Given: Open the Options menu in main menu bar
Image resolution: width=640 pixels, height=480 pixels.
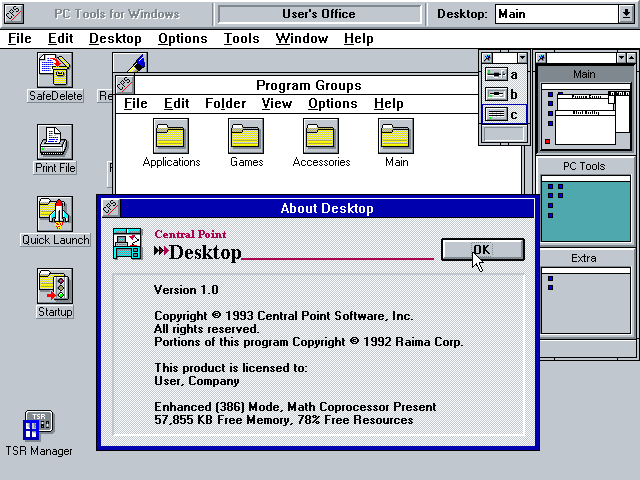Looking at the screenshot, I should (182, 38).
